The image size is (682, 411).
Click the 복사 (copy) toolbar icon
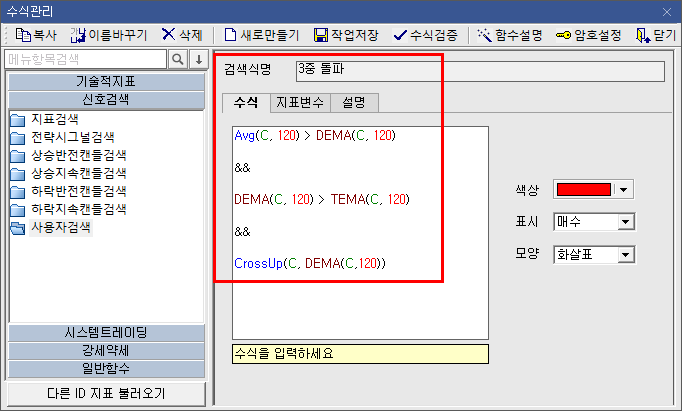point(23,35)
